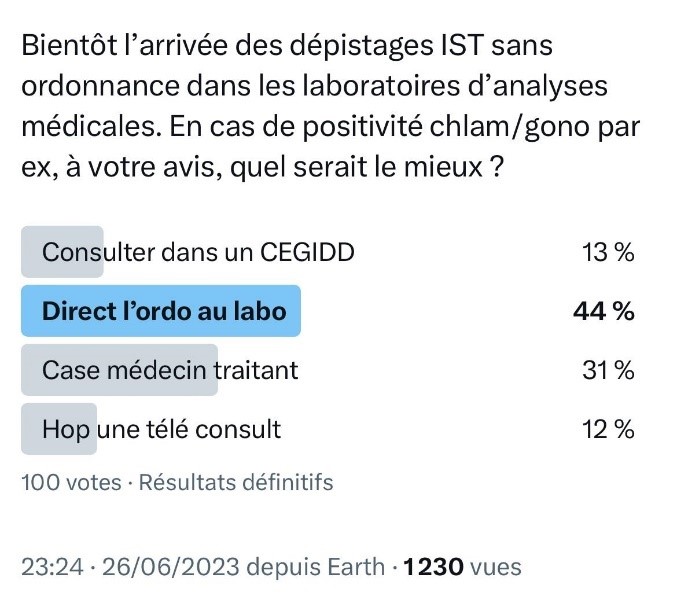Click the 31 % result percentage
The width and height of the screenshot is (677, 596).
click(x=607, y=370)
